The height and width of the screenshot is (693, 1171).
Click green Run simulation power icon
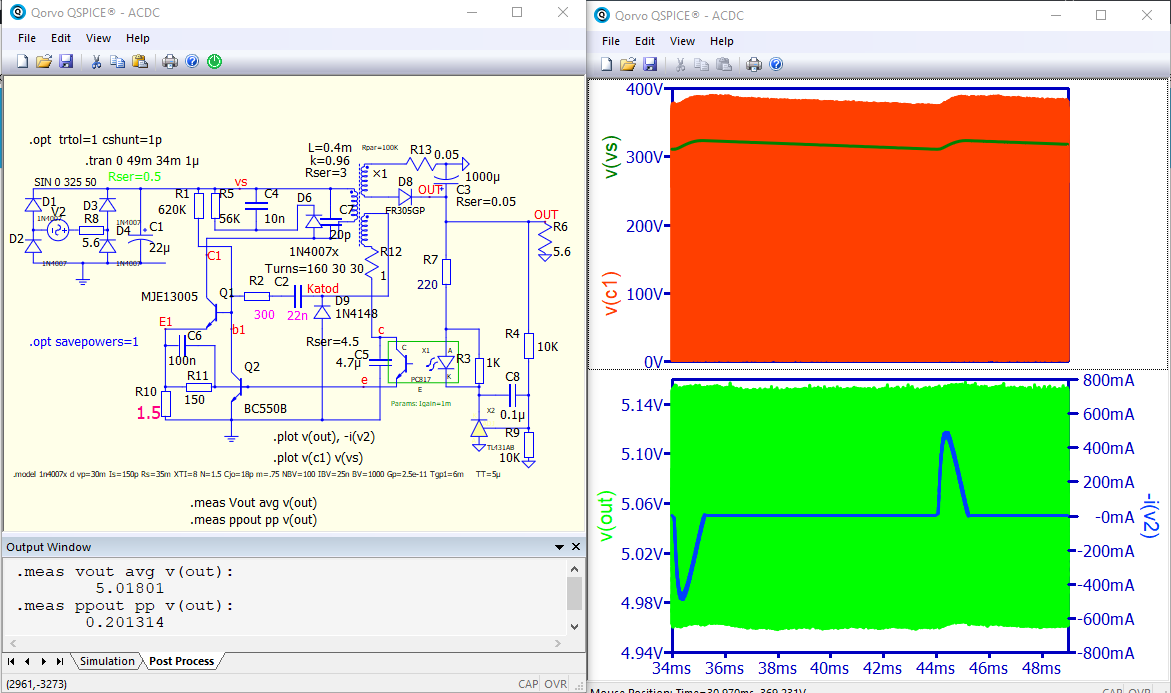[x=214, y=61]
